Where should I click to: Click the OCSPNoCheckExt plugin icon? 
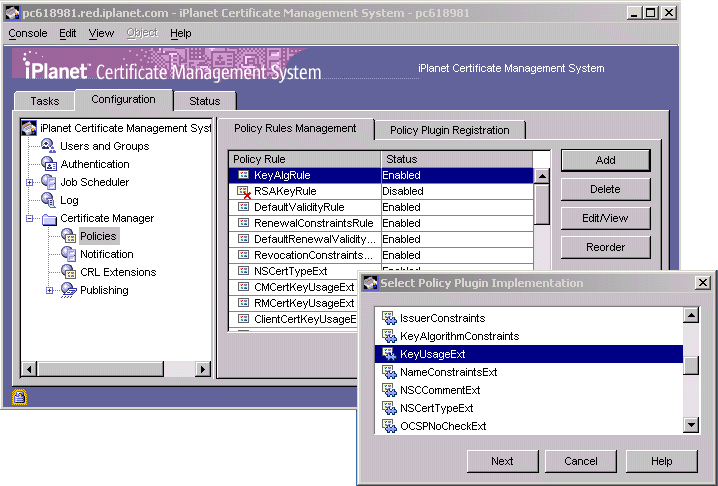tap(389, 426)
